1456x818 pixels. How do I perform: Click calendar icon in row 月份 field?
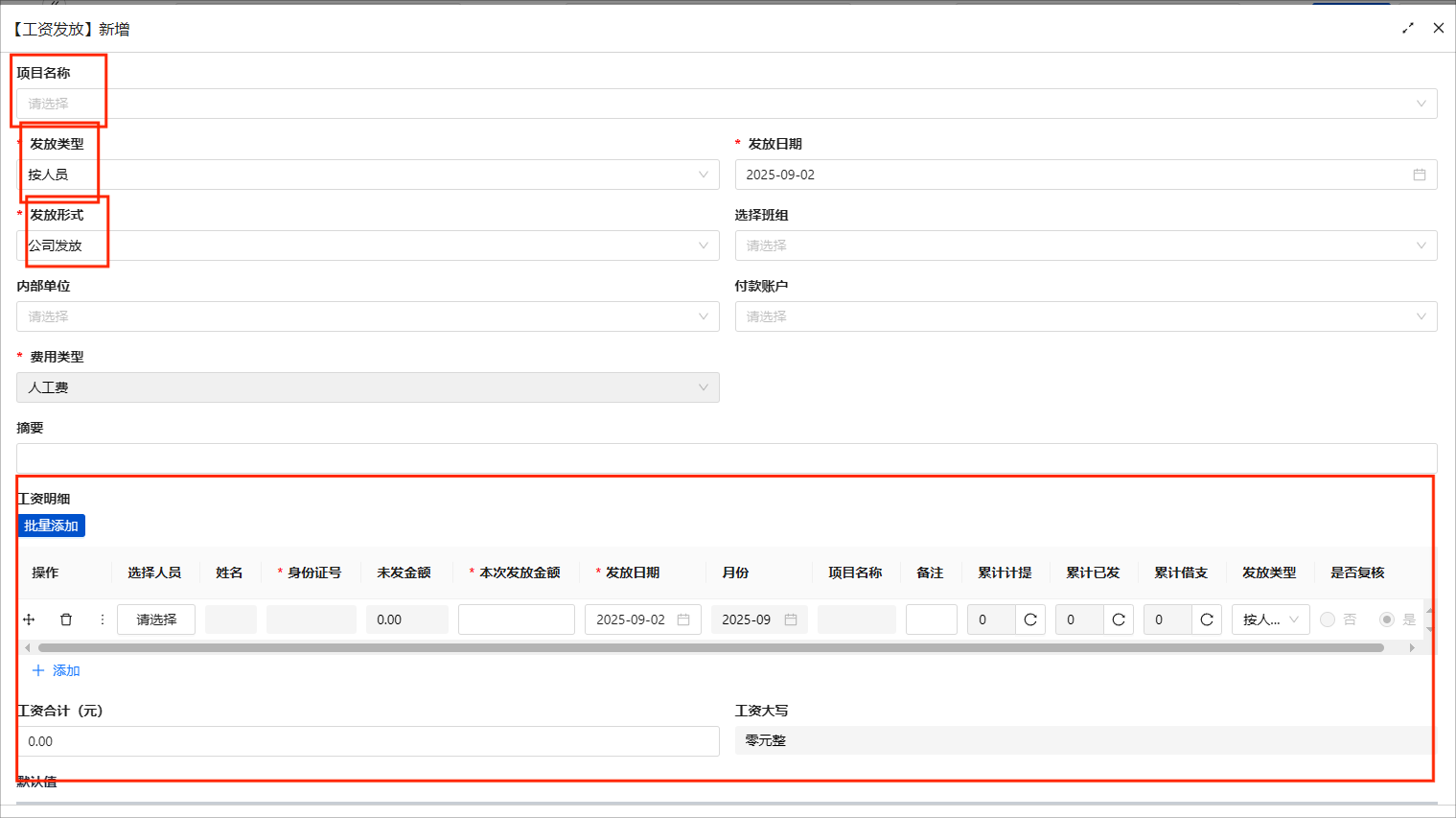(791, 619)
